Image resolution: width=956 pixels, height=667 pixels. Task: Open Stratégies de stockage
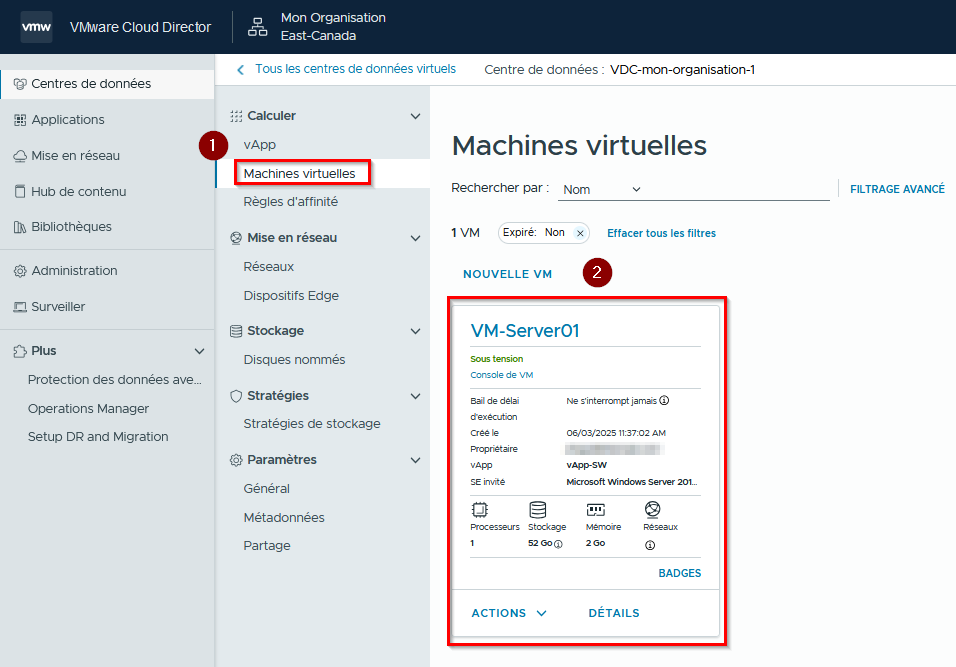pos(312,424)
